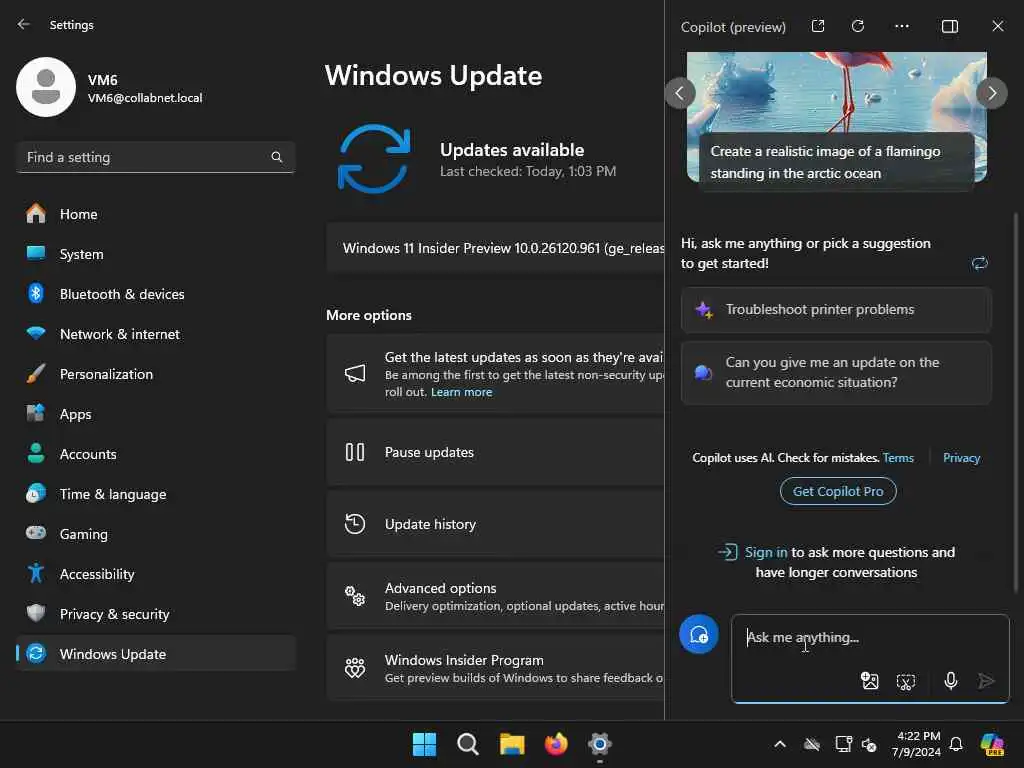Add an image to Copilot prompt
Viewport: 1024px width, 768px height.
[869, 681]
